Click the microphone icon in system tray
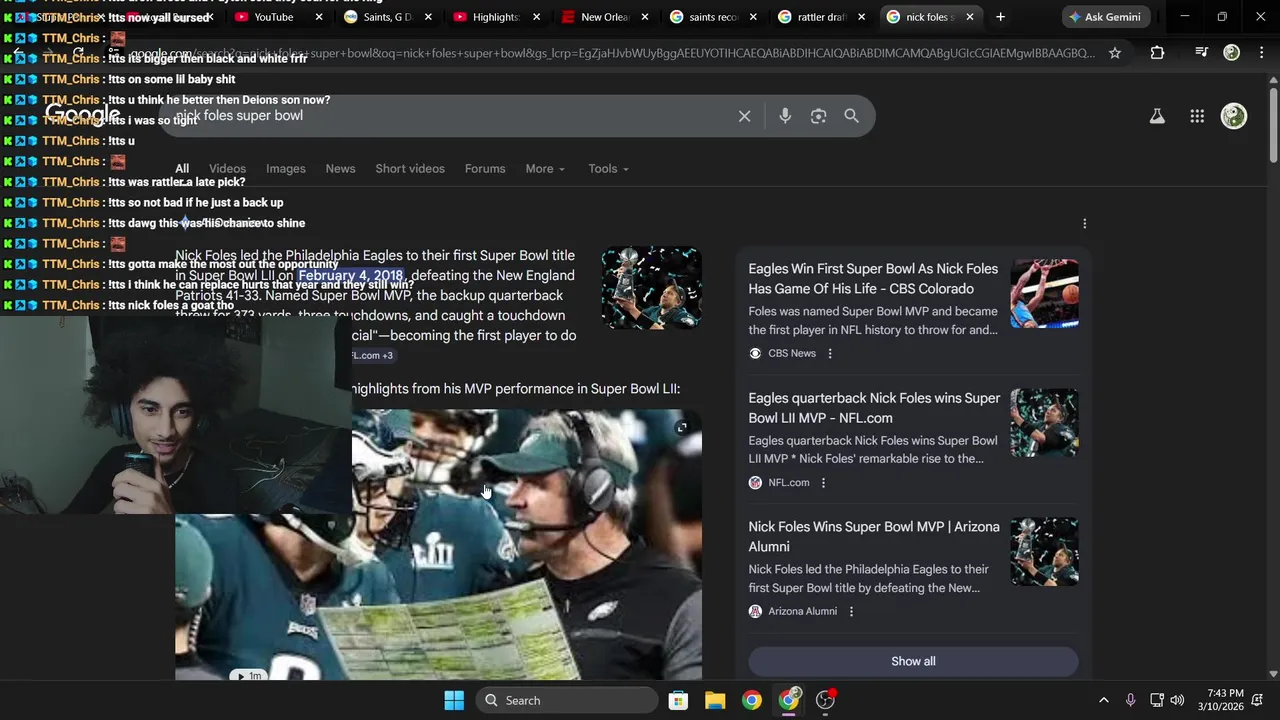This screenshot has width=1280, height=720. pos(1130,700)
